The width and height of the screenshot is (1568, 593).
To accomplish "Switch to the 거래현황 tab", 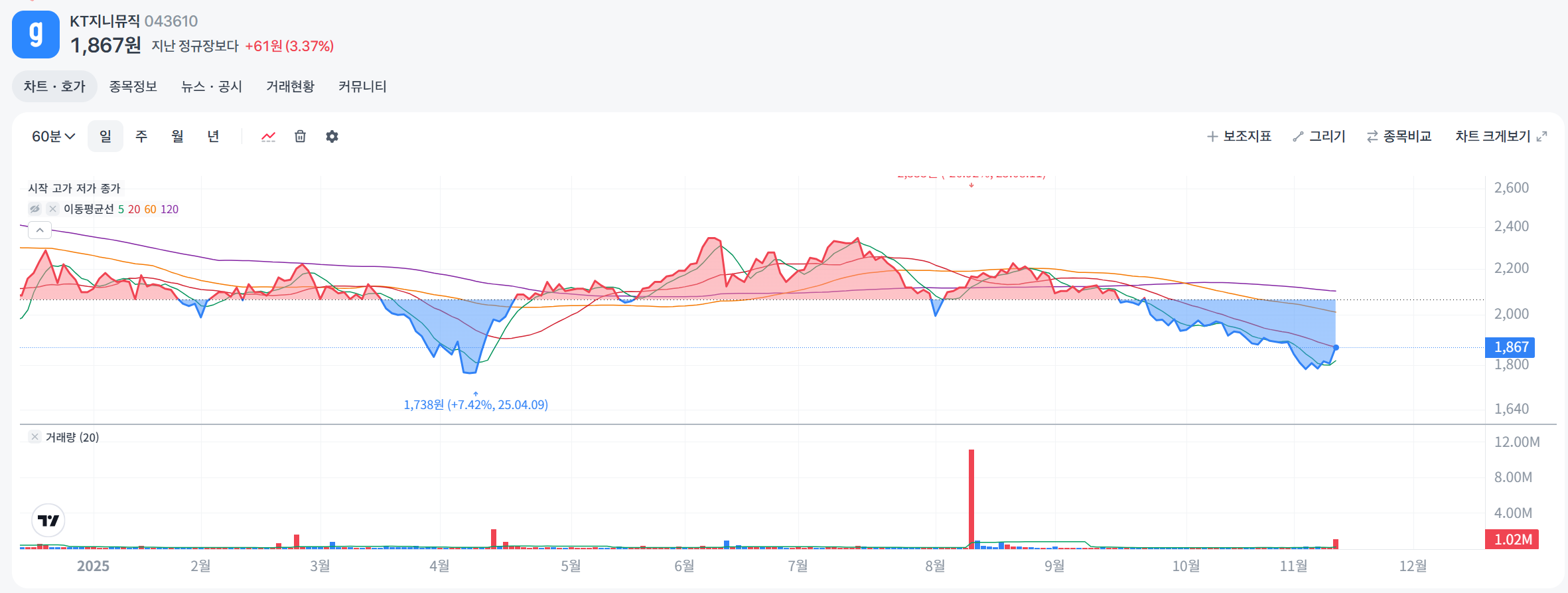I will point(290,86).
